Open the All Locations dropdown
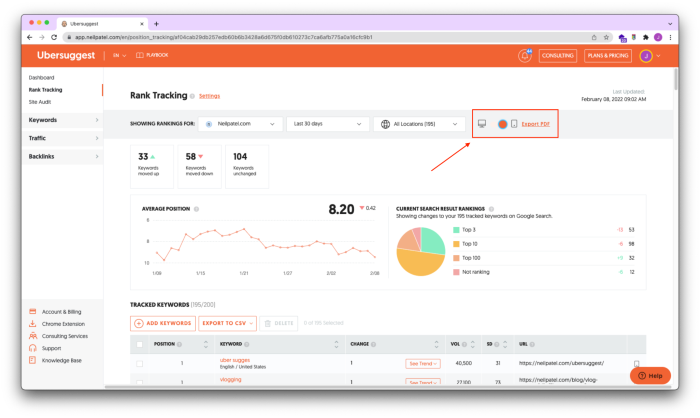Image resolution: width=700 pixels, height=418 pixels. [419, 124]
